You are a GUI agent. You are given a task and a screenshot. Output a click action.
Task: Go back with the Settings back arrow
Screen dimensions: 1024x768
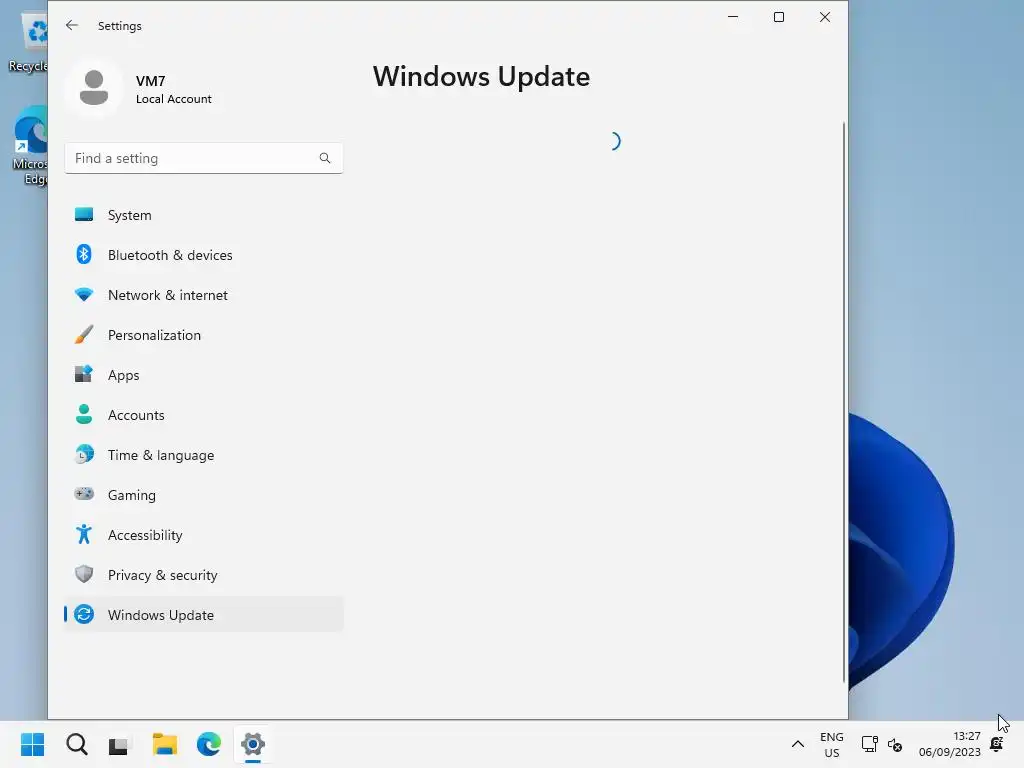tap(72, 25)
